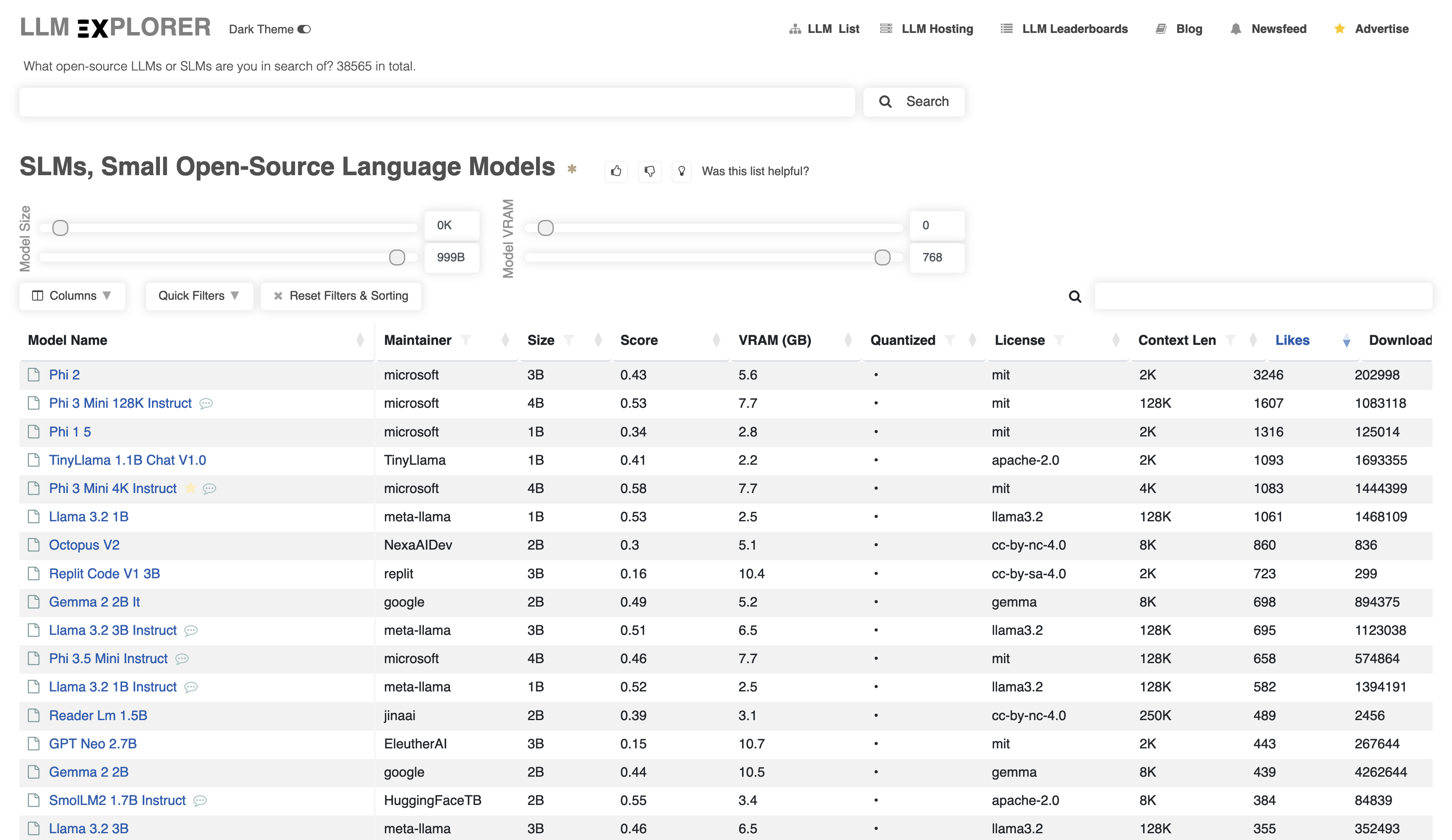Open the Columns dropdown

[x=72, y=296]
